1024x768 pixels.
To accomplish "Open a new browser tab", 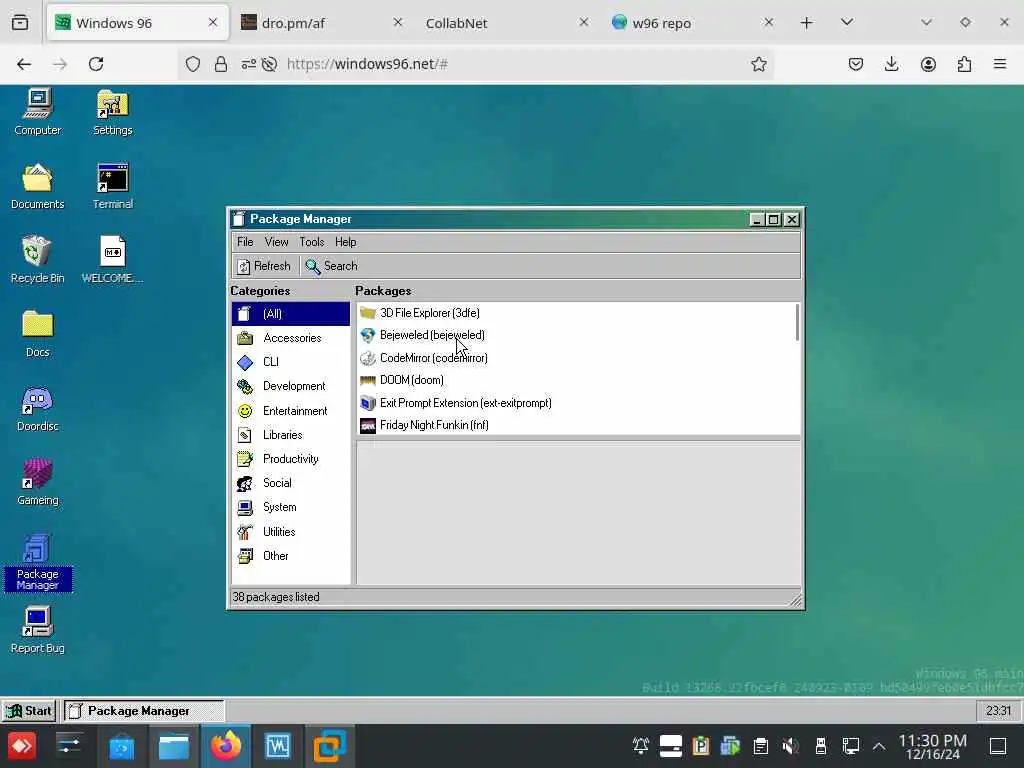I will click(x=807, y=23).
